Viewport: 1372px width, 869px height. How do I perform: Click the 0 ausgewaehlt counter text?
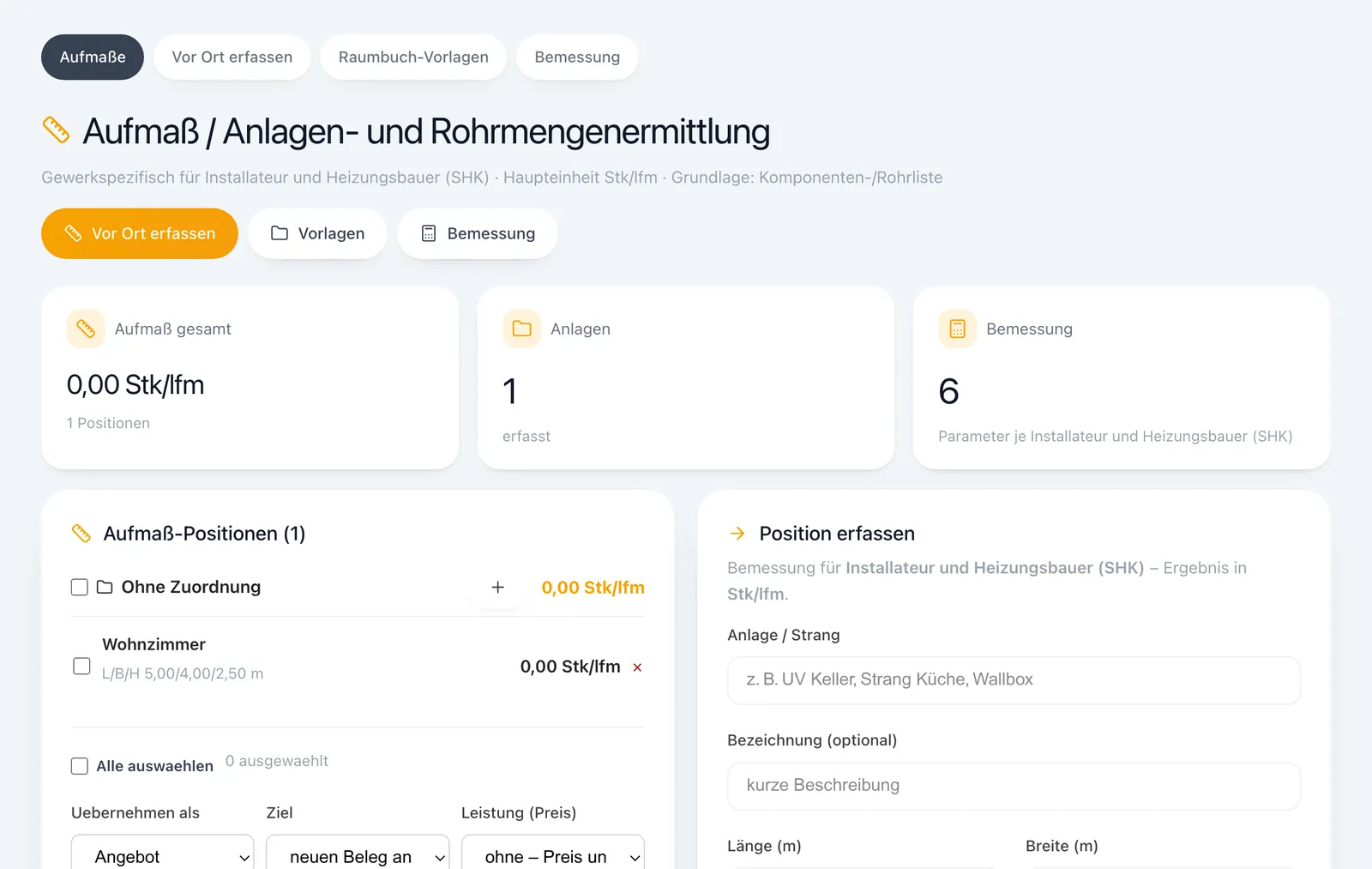pos(277,761)
